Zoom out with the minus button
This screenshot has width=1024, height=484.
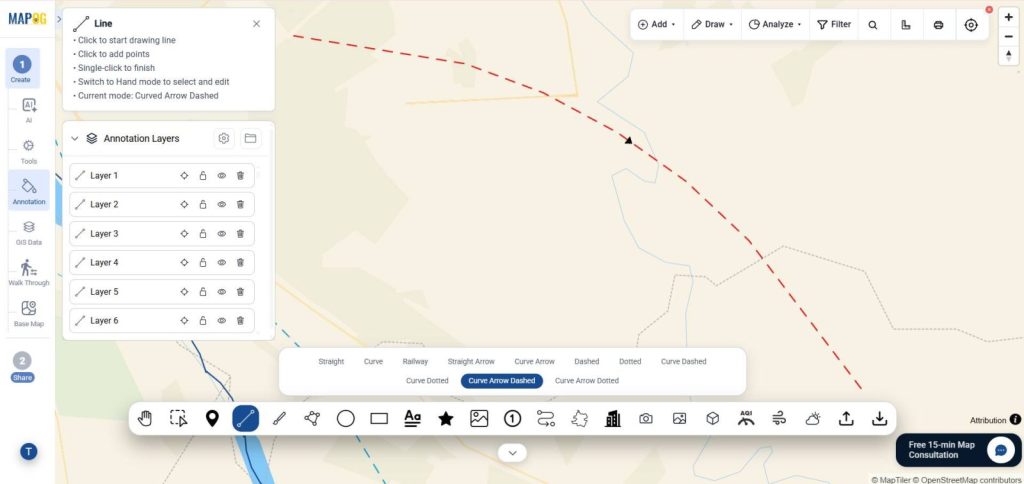pyautogui.click(x=1008, y=37)
